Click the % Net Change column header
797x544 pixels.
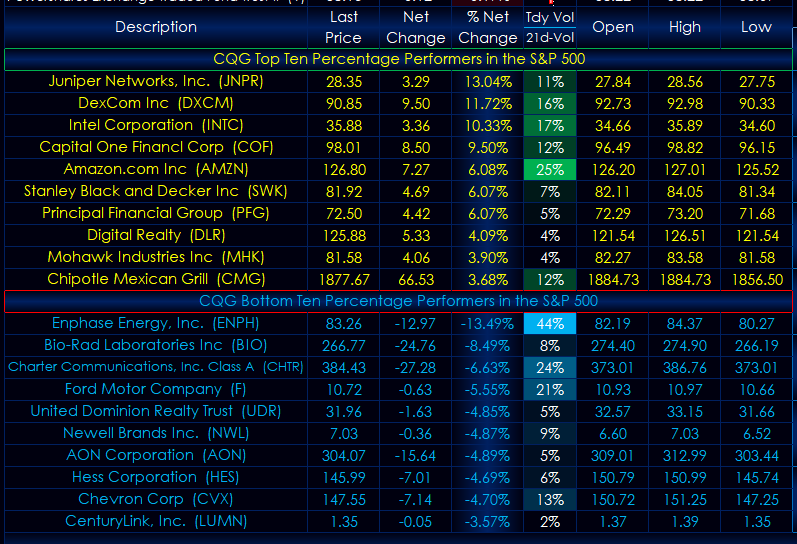(487, 27)
